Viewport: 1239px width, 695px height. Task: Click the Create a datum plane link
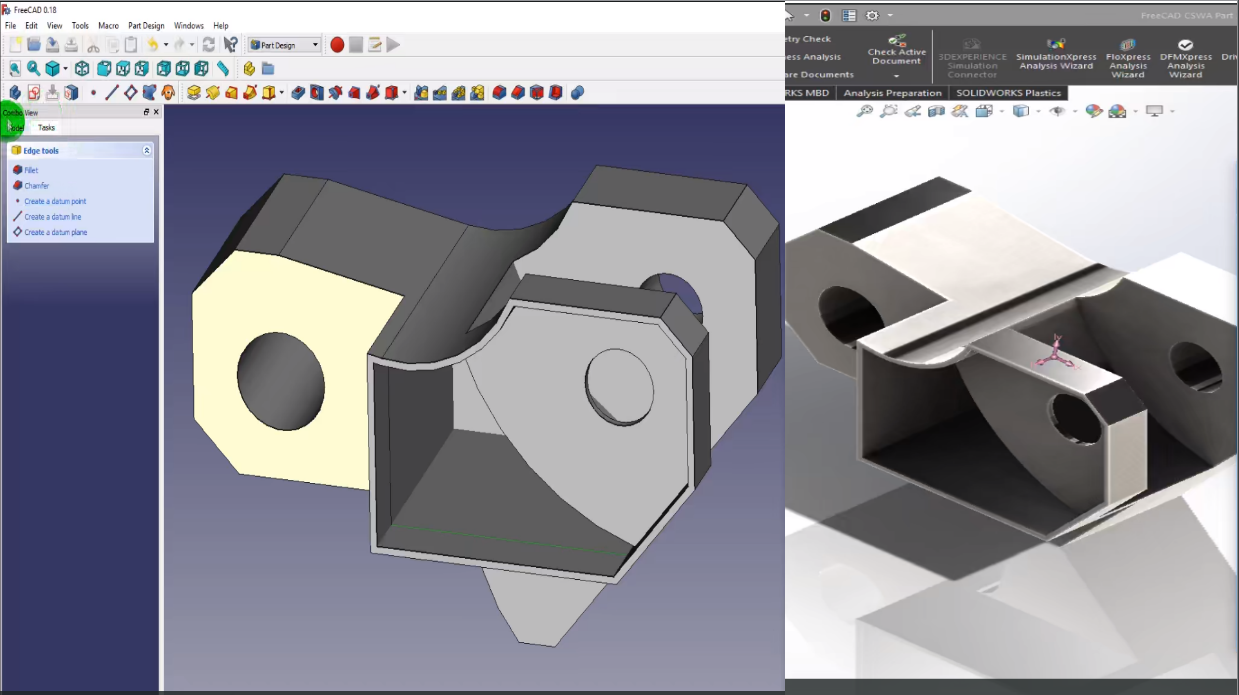point(55,232)
